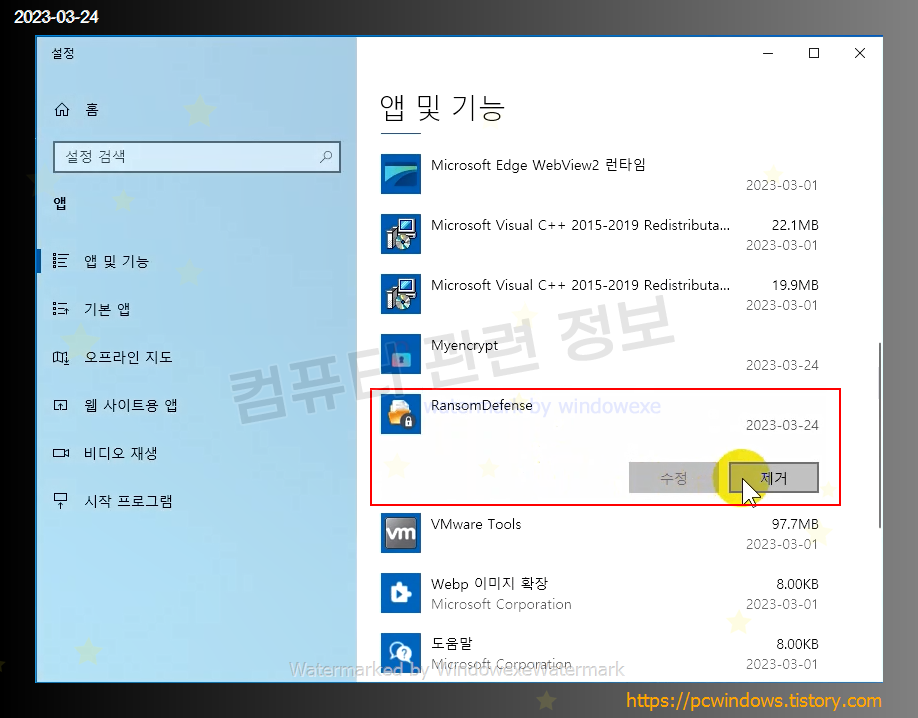Click the 웹 사이트용 앱 icon
Screen dimensions: 918x718
[x=60, y=405]
